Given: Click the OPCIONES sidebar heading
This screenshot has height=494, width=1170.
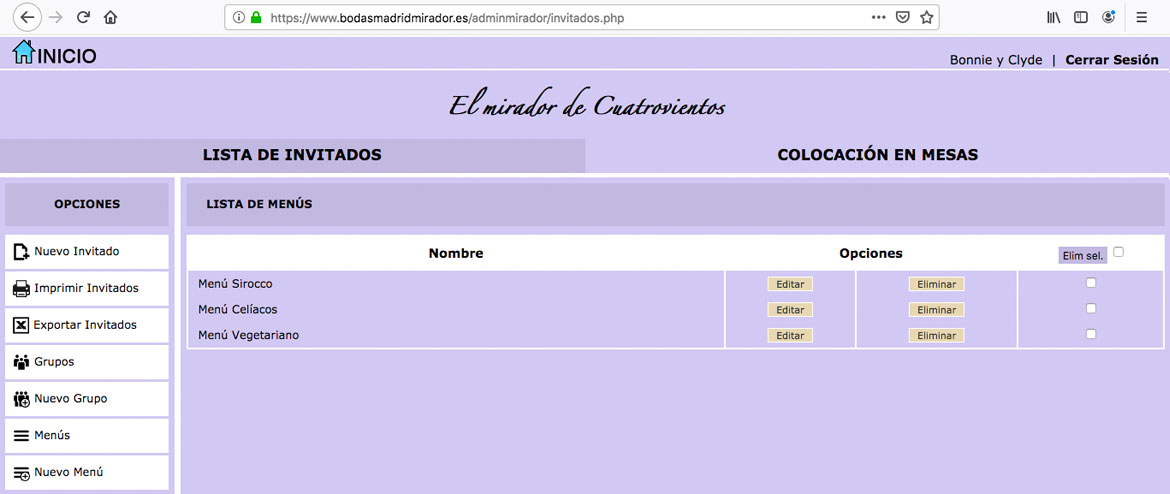Looking at the screenshot, I should 87,204.
